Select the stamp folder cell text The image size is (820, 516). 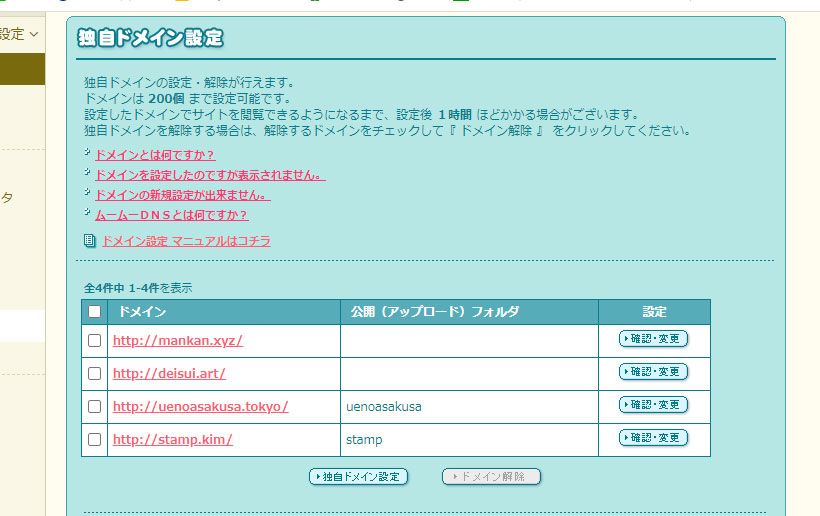pyautogui.click(x=364, y=440)
